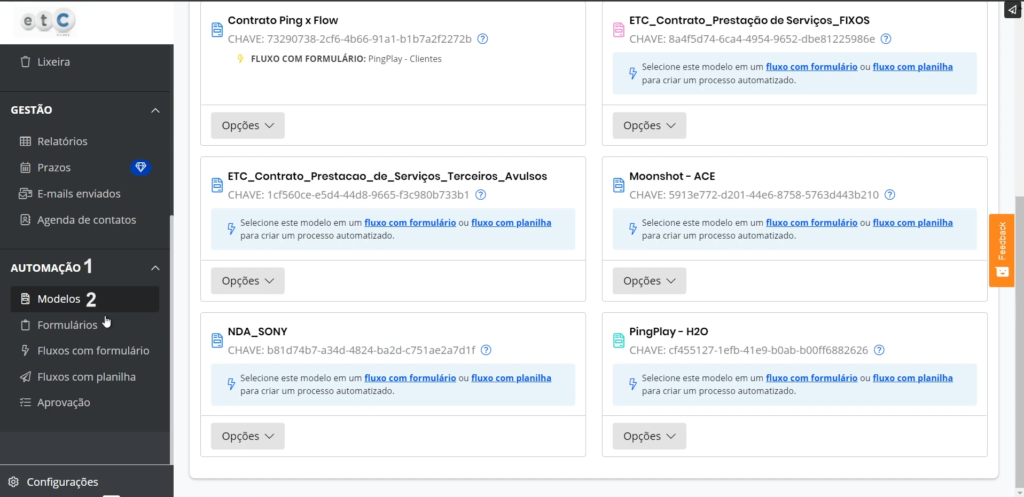Open Relatórios in the sidebar
Screen dimensions: 1024x497
(62, 142)
